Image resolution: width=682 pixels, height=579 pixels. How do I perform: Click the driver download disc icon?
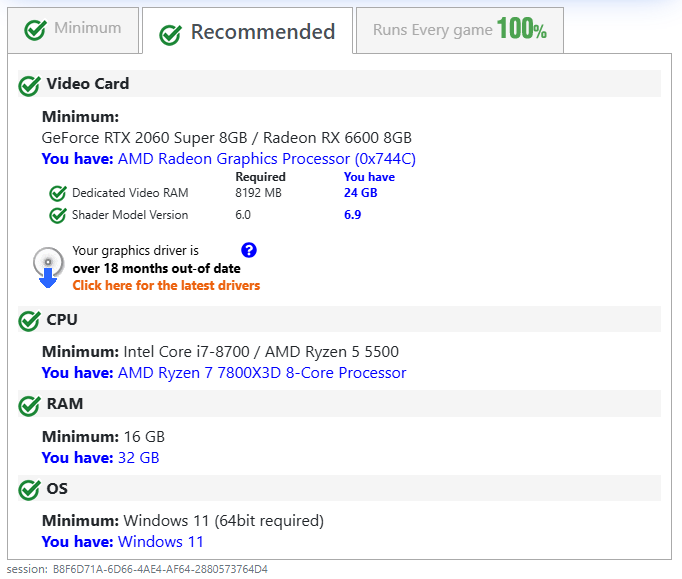click(x=48, y=267)
